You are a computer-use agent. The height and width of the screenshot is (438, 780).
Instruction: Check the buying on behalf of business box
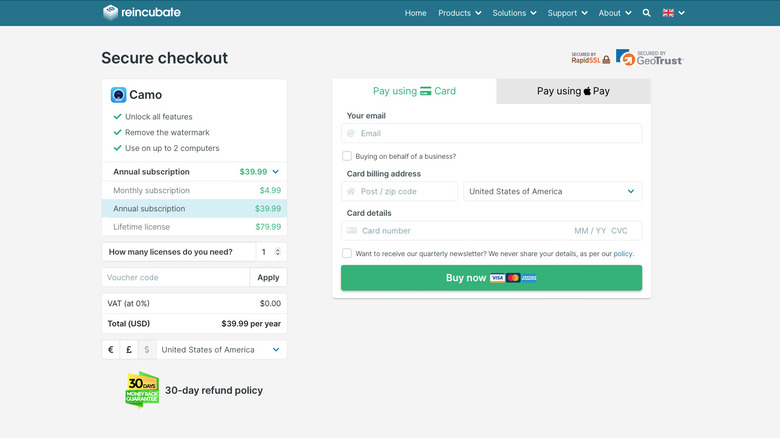[347, 156]
